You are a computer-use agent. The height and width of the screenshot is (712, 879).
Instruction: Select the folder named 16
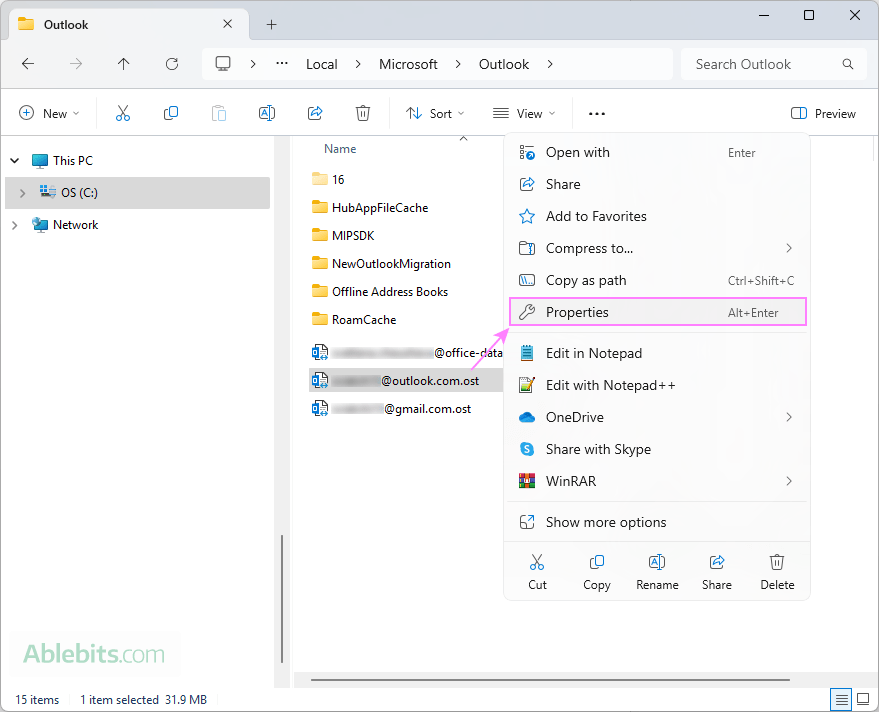coord(329,179)
